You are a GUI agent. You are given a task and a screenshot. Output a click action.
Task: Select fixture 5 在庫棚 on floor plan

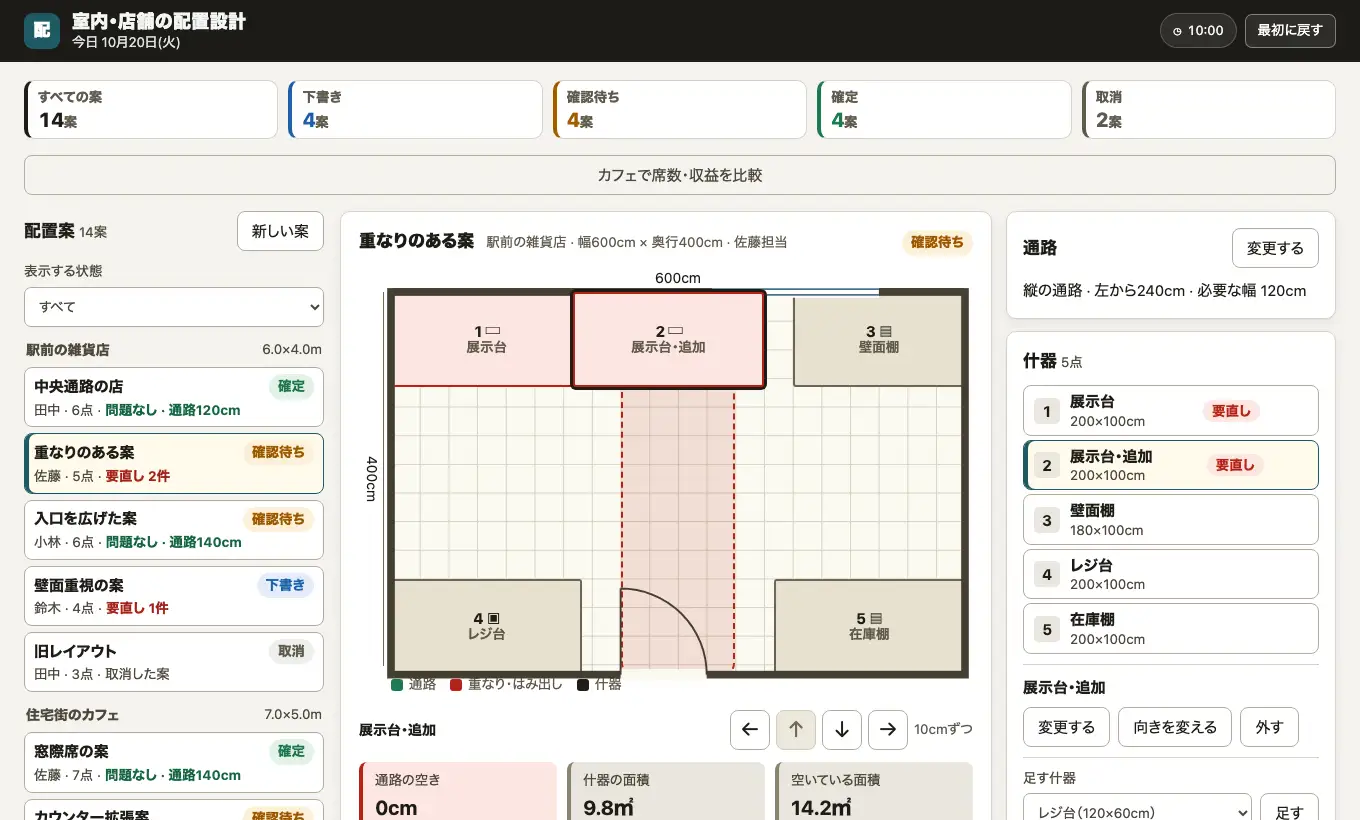click(868, 626)
